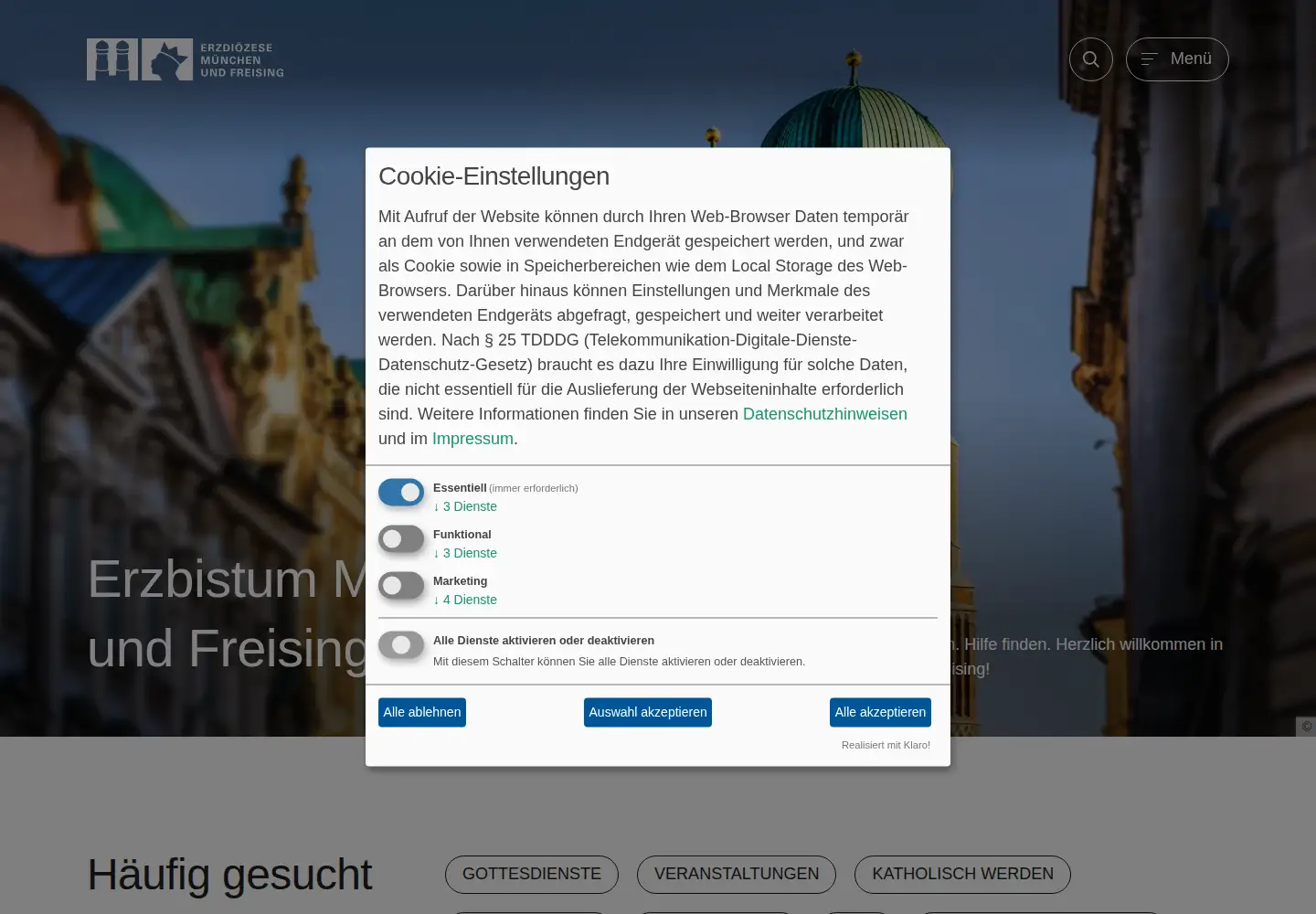
Task: Click the Häufig gesucht heading
Action: coord(229,875)
